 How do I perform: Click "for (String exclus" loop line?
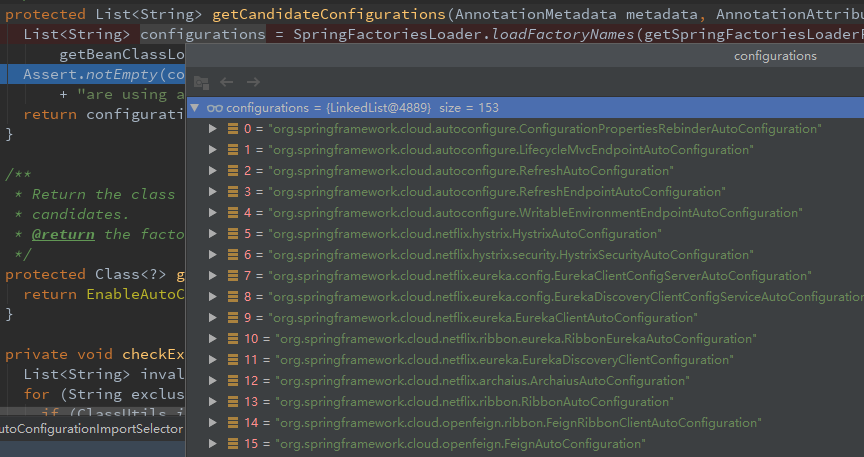(x=104, y=394)
